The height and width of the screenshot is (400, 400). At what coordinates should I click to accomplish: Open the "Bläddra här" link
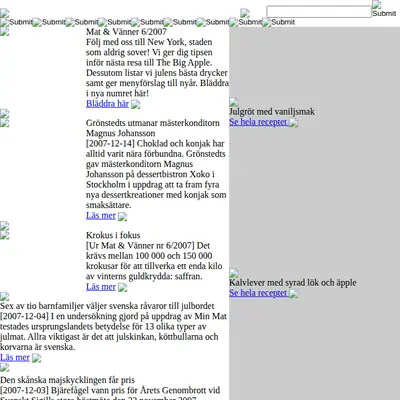pos(107,104)
